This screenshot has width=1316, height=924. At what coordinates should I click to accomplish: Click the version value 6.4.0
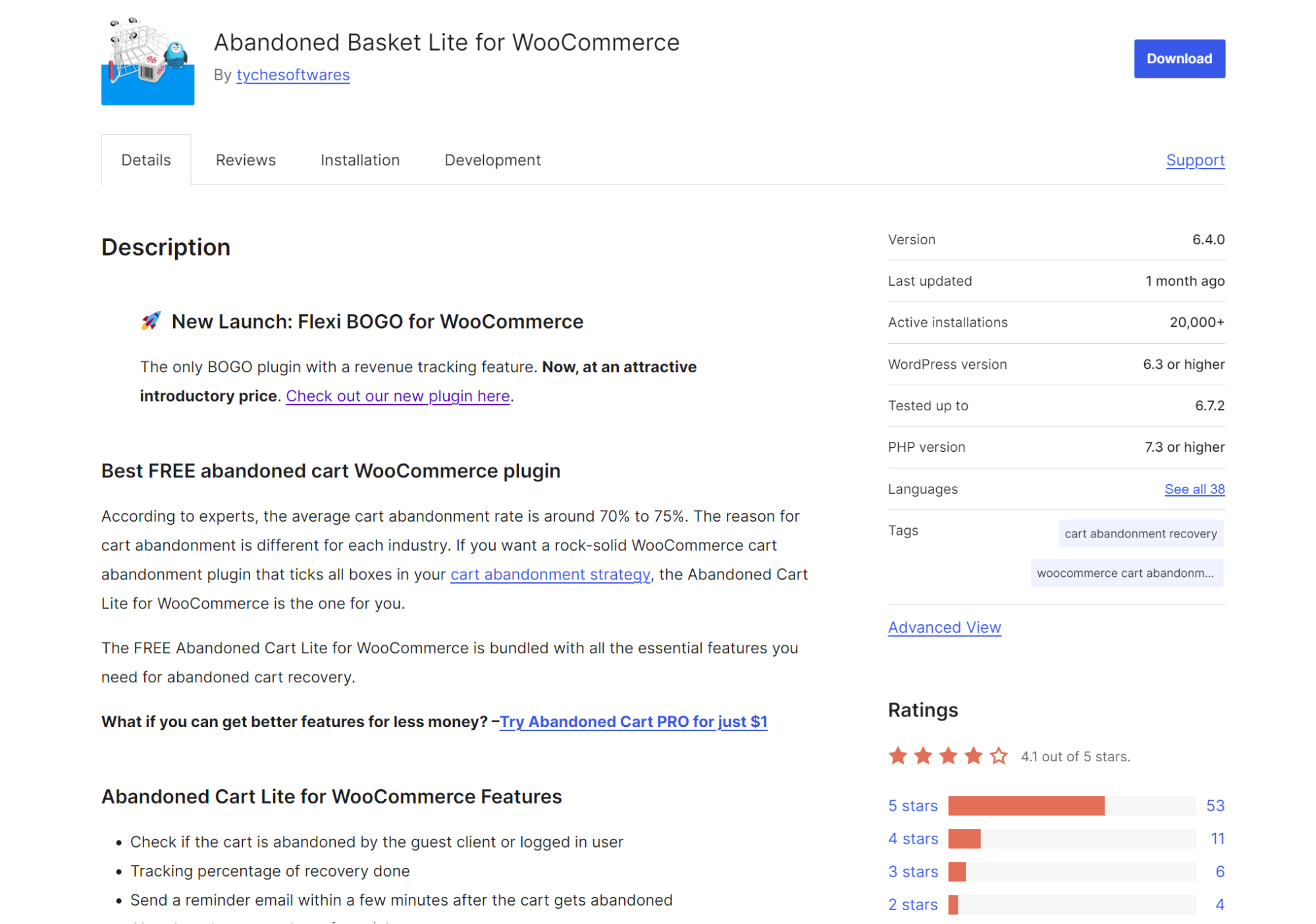tap(1208, 239)
